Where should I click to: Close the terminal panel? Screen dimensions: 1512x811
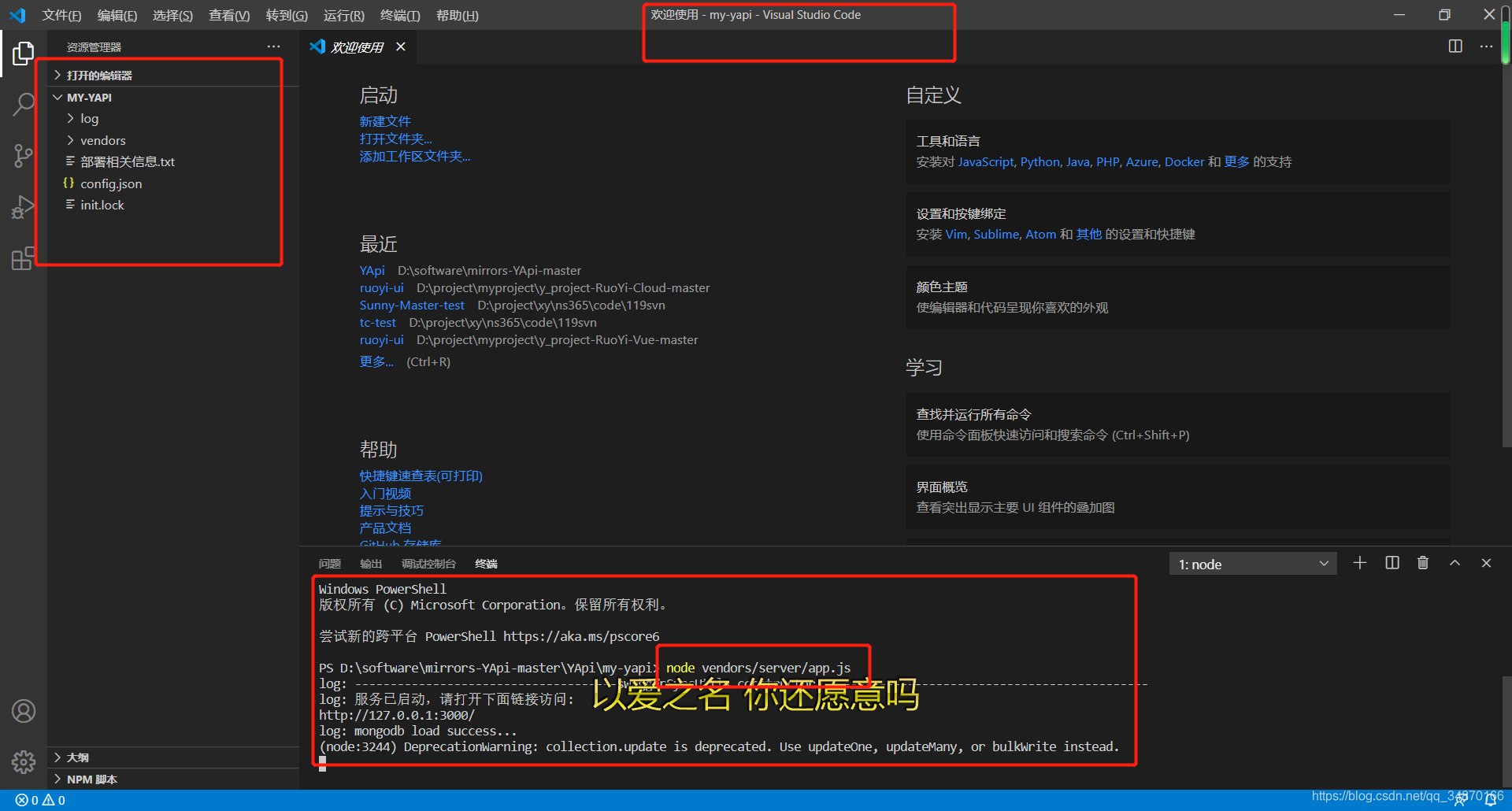pos(1487,563)
